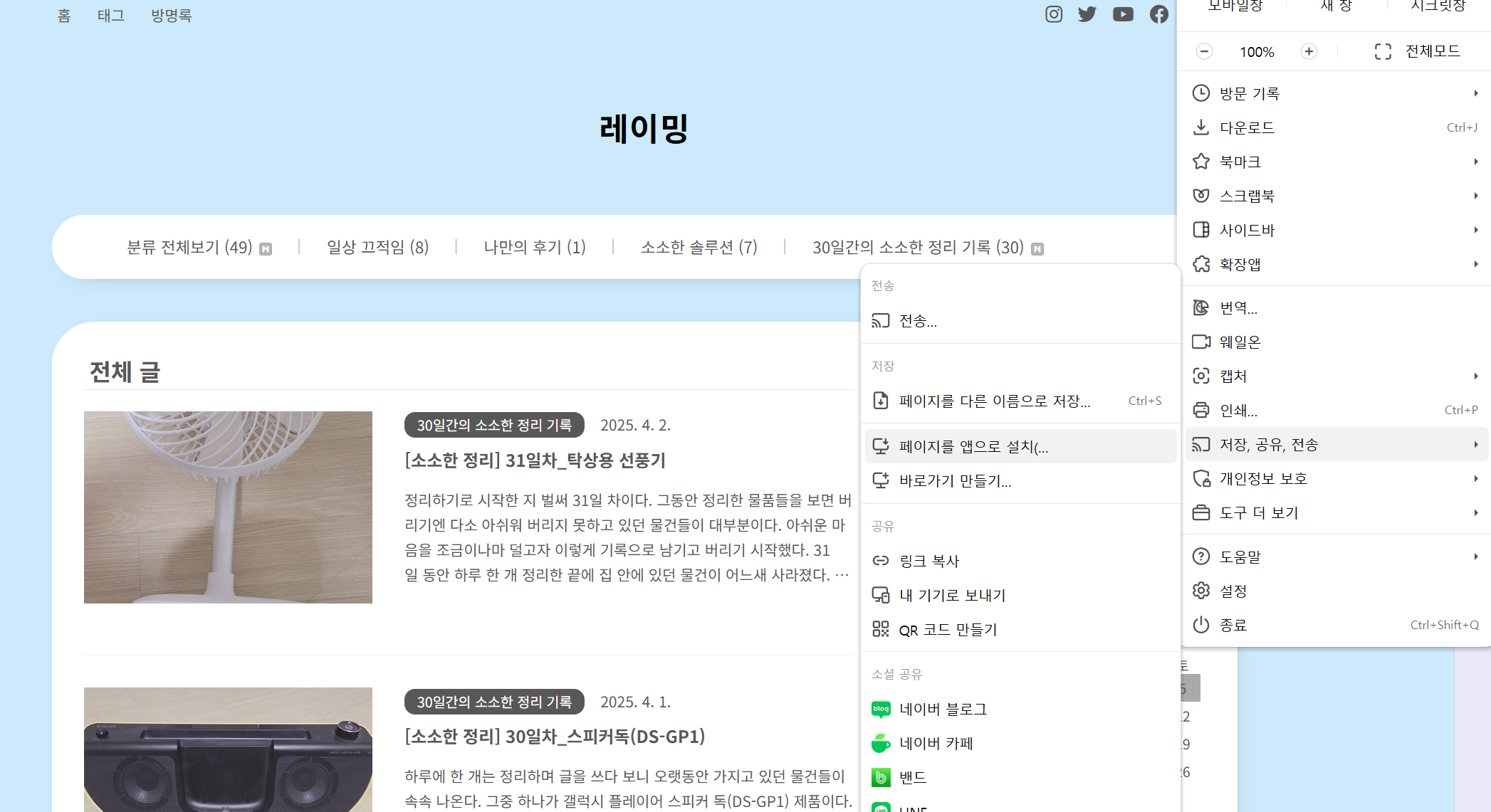This screenshot has width=1491, height=812.
Task: Expand the 도움말 submenu arrow
Action: click(x=1476, y=557)
